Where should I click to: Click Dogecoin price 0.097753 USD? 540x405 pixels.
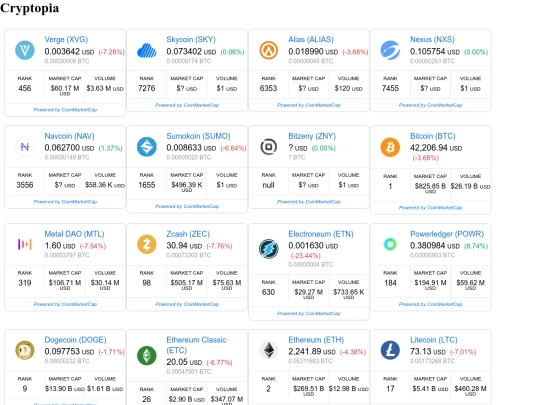tap(69, 352)
